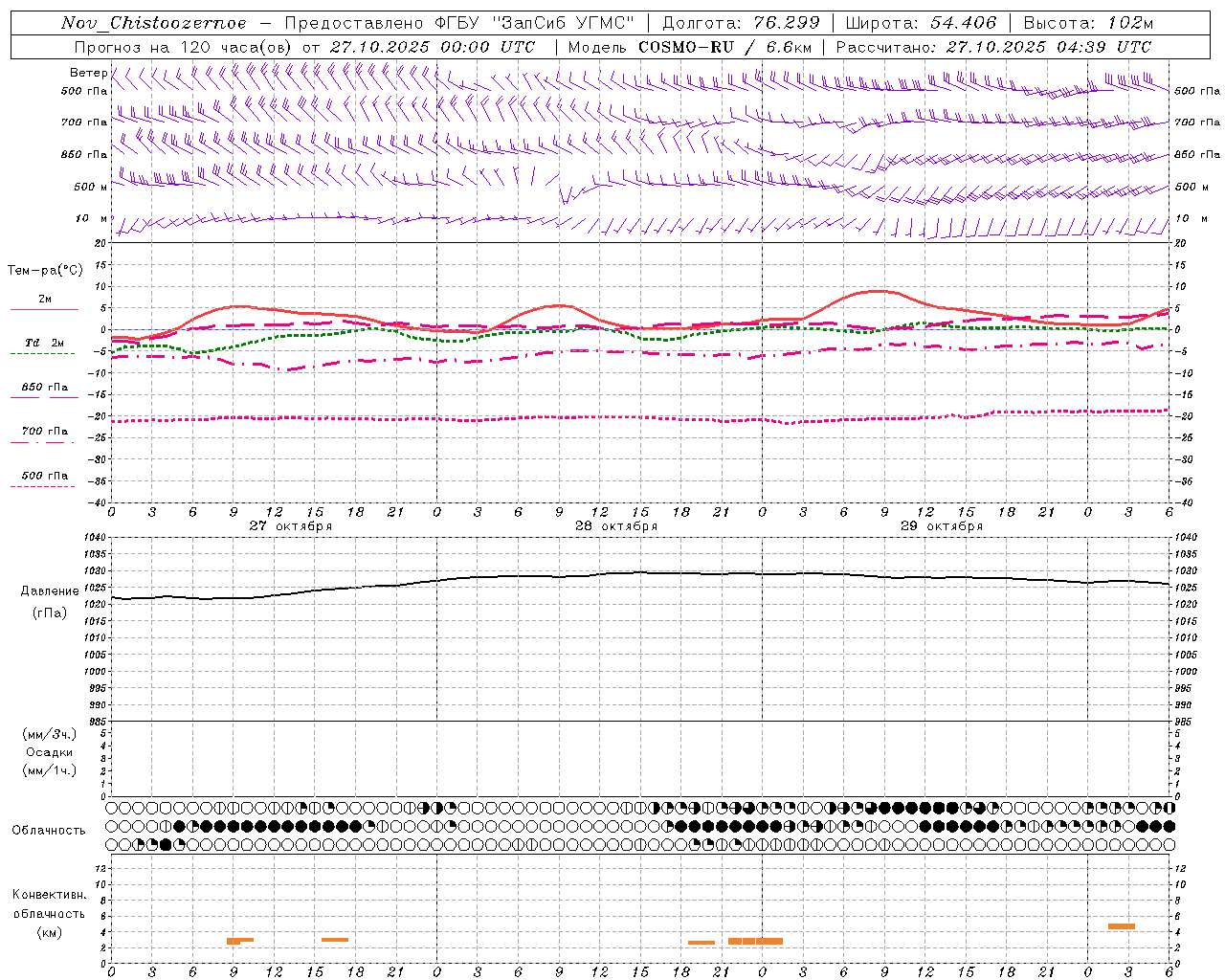The image size is (1225, 980).
Task: Click the station name Nov_Chistoozernoe in header
Action: coord(154,23)
